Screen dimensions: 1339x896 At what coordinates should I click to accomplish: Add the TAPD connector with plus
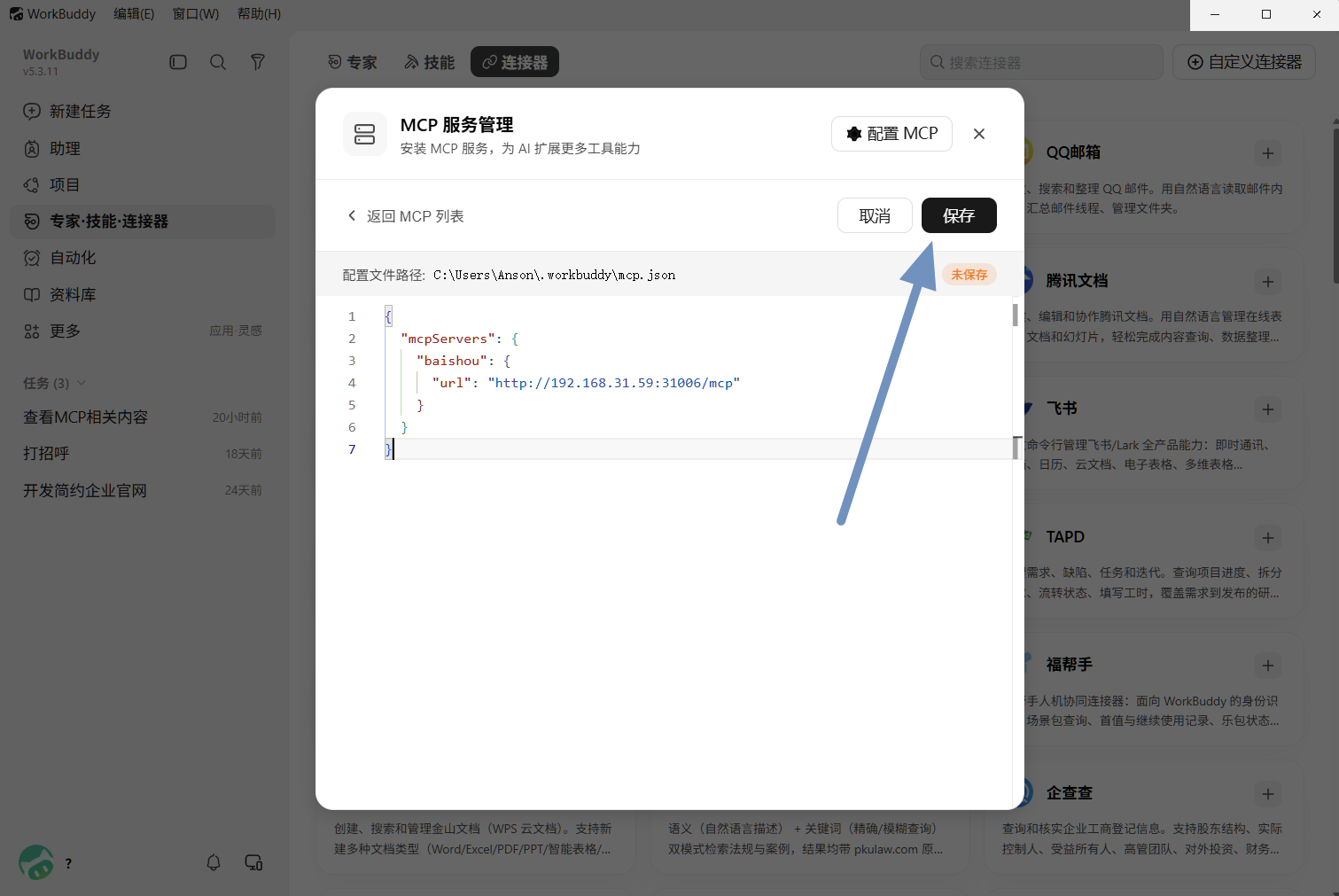(1268, 538)
